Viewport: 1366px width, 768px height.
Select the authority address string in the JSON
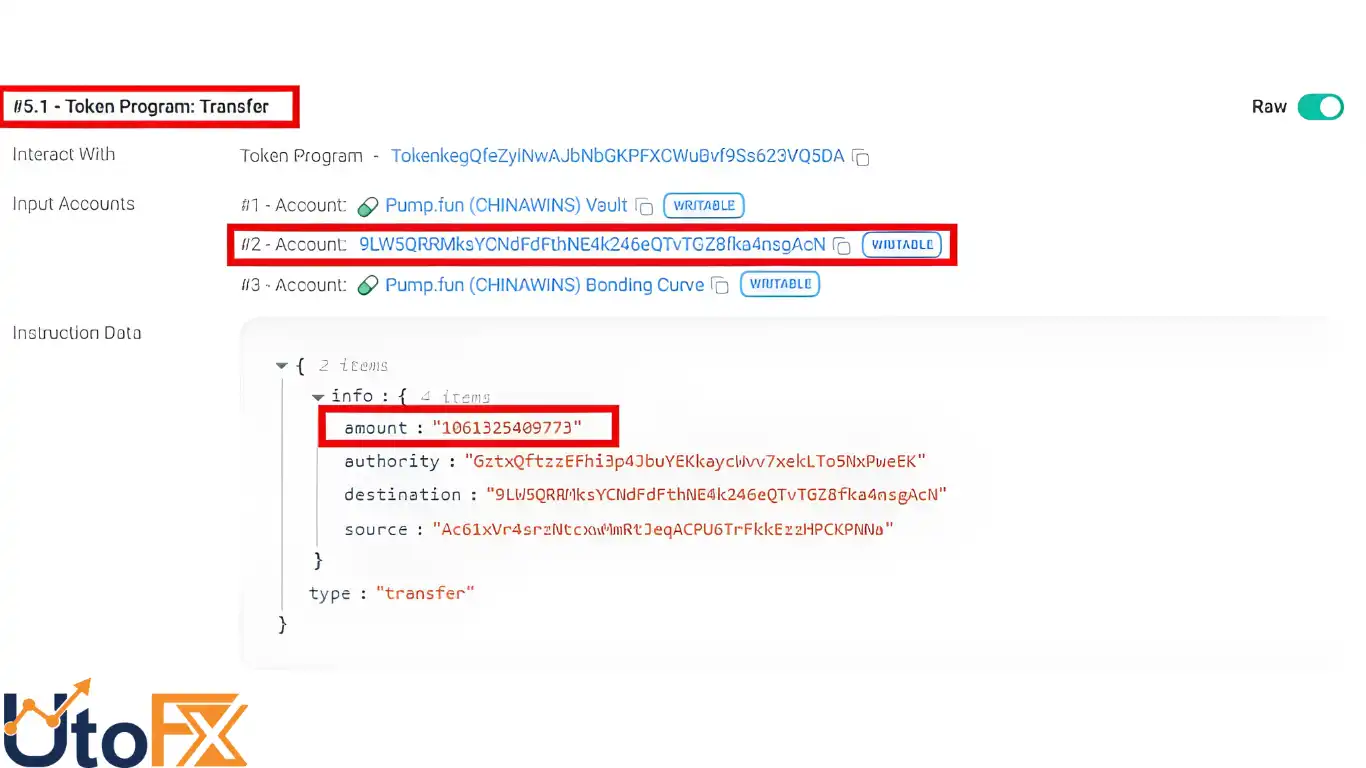point(695,461)
